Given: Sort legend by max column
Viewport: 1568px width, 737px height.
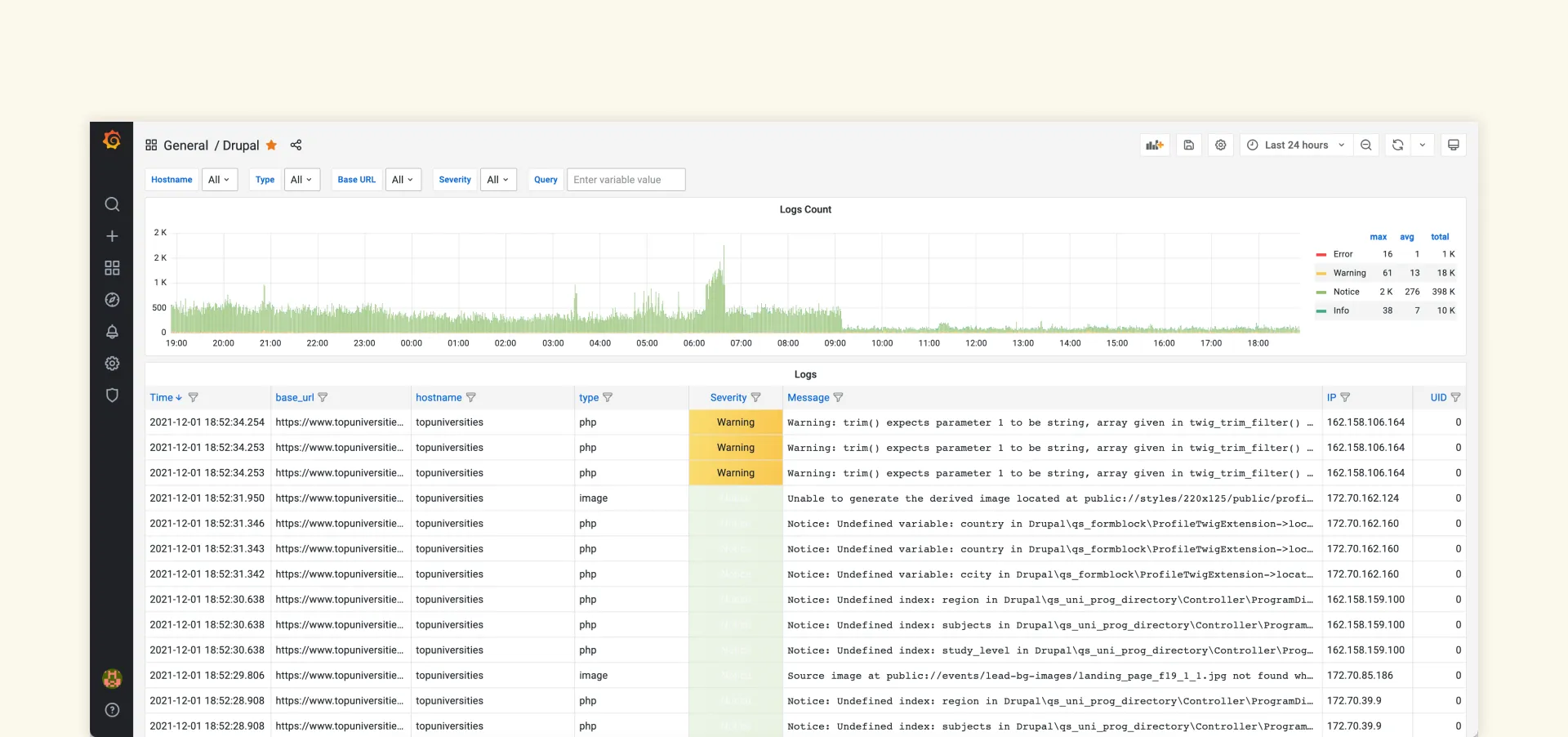Looking at the screenshot, I should 1379,237.
